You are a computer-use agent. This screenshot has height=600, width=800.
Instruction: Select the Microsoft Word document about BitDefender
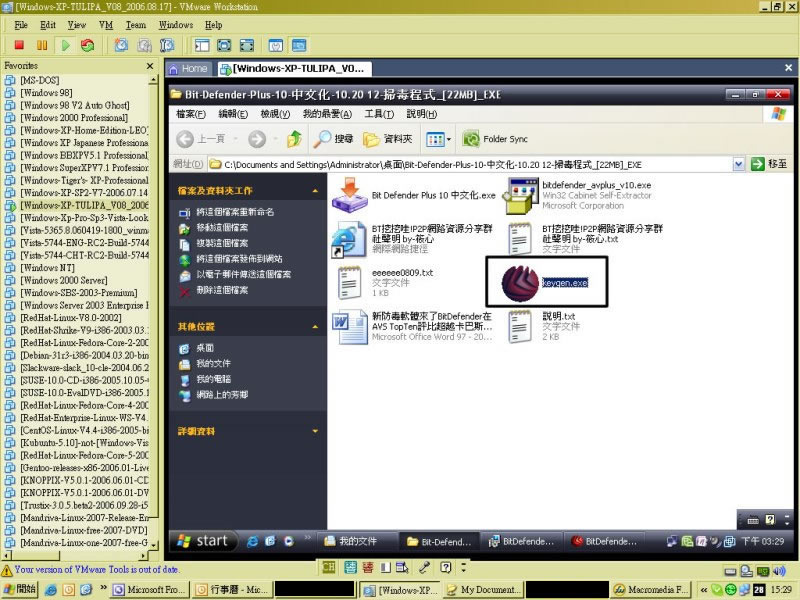(412, 326)
